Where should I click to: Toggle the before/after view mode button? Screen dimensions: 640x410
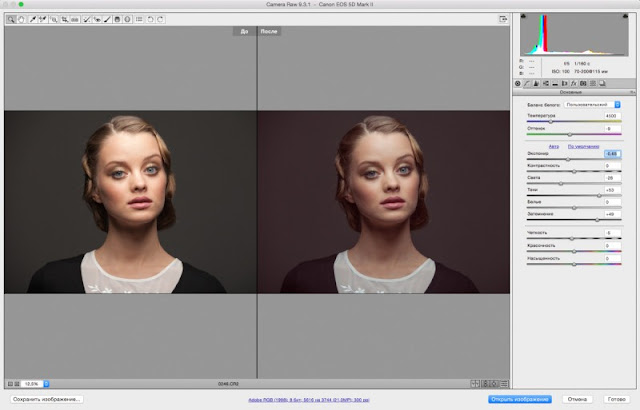point(476,383)
